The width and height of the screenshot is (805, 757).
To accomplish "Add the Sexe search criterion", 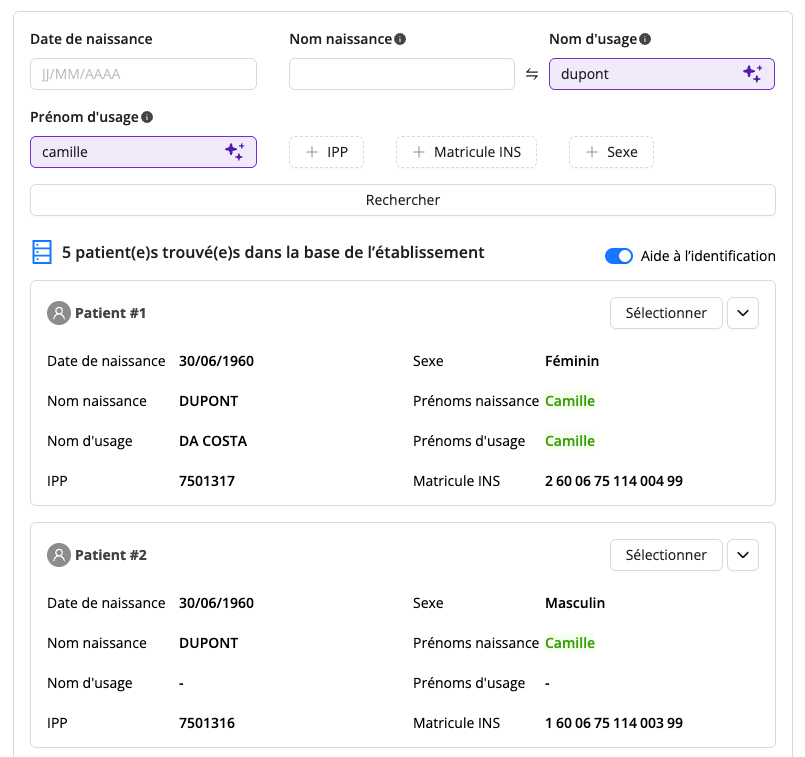I will [x=611, y=152].
